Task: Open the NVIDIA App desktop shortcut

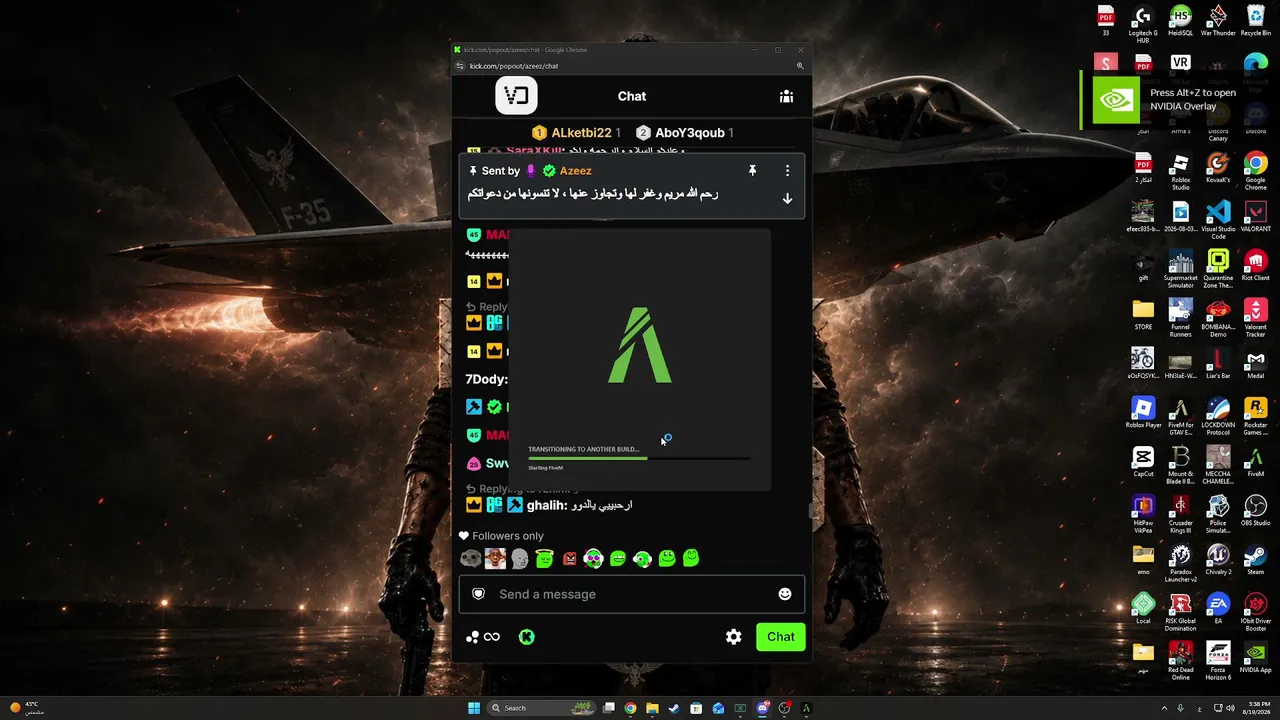Action: (1255, 657)
